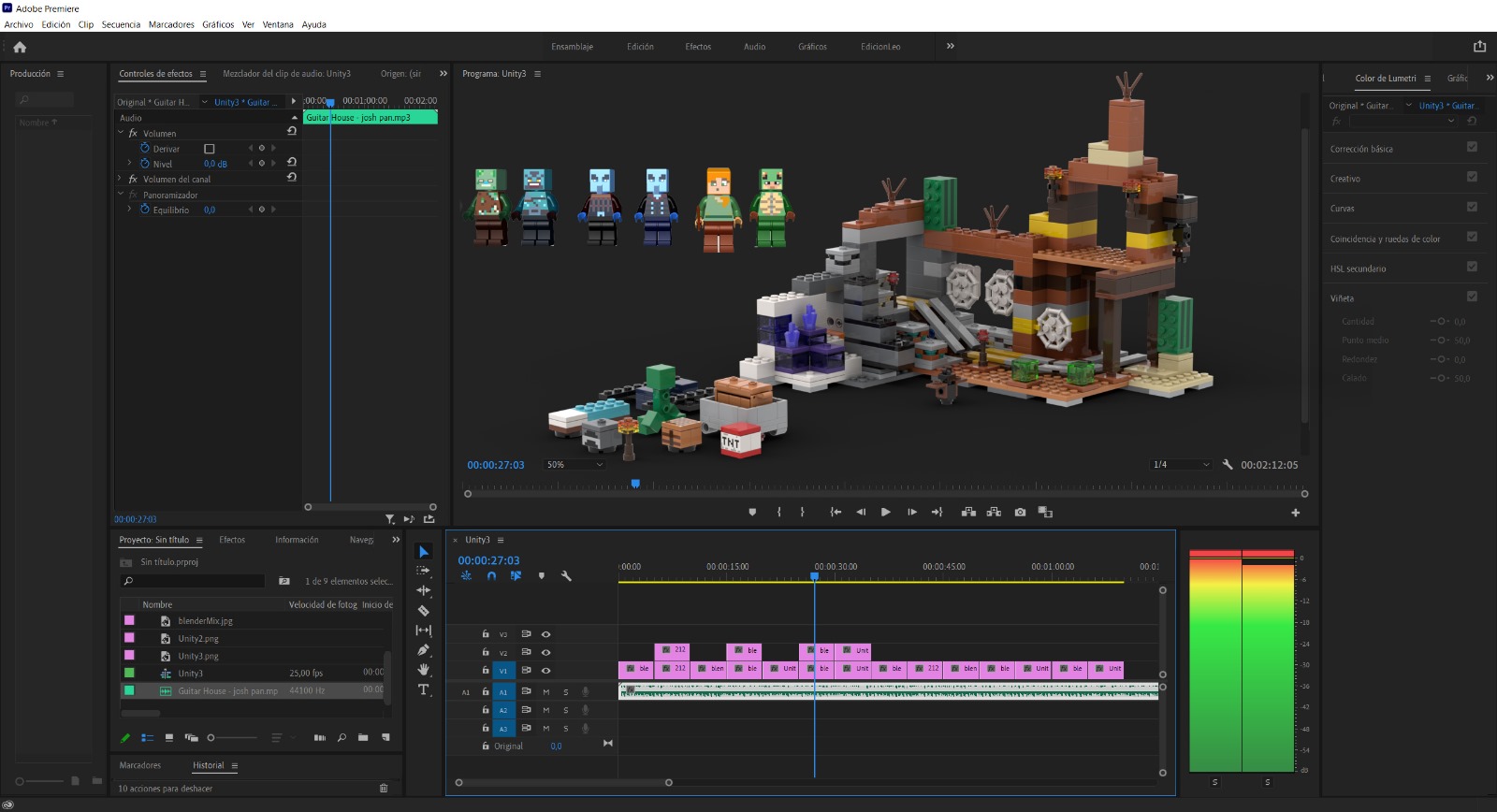Toggle Linked Selection in timeline
1497x812 pixels.
pos(516,576)
